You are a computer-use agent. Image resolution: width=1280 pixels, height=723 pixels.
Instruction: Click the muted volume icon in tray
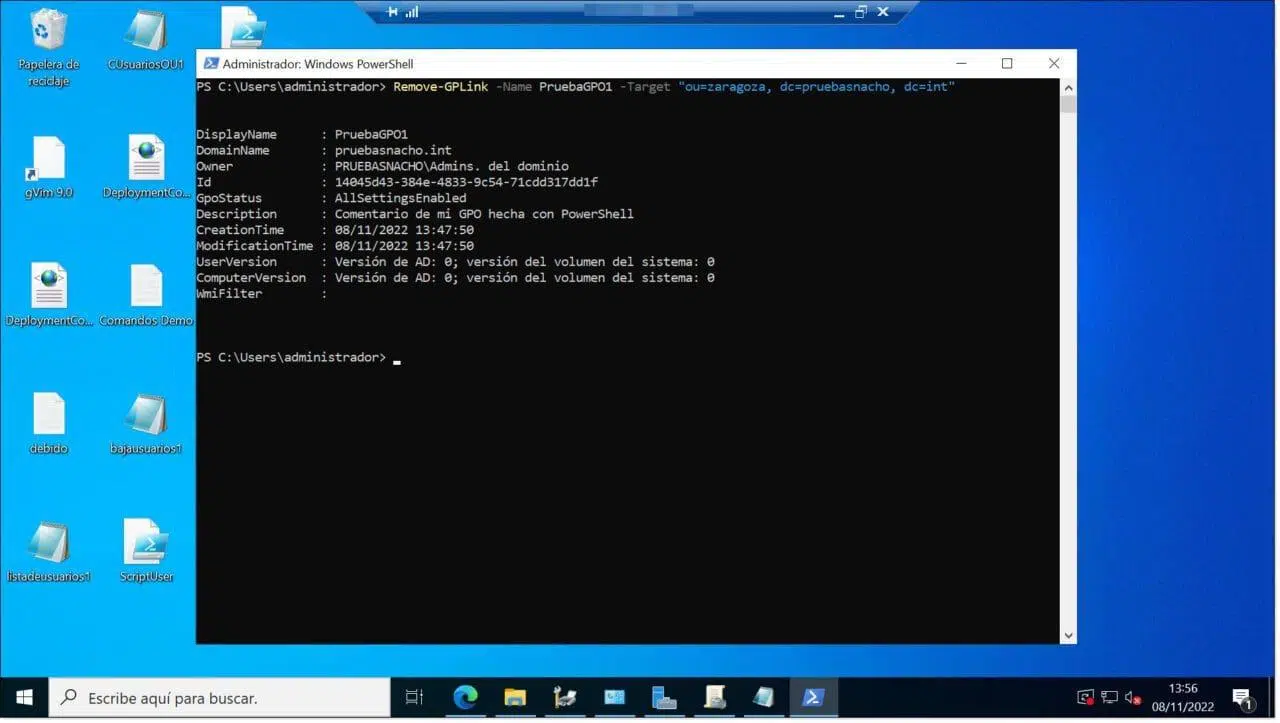pyautogui.click(x=1133, y=697)
